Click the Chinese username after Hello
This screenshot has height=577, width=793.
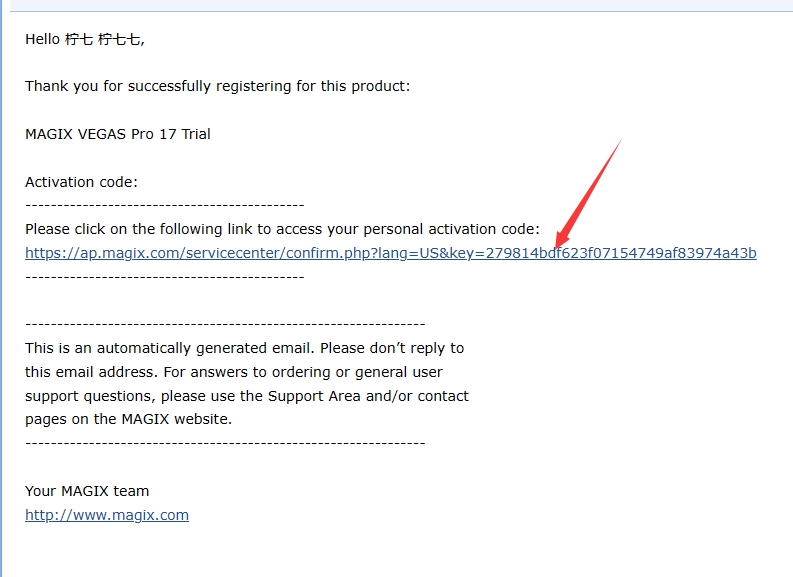click(x=105, y=39)
